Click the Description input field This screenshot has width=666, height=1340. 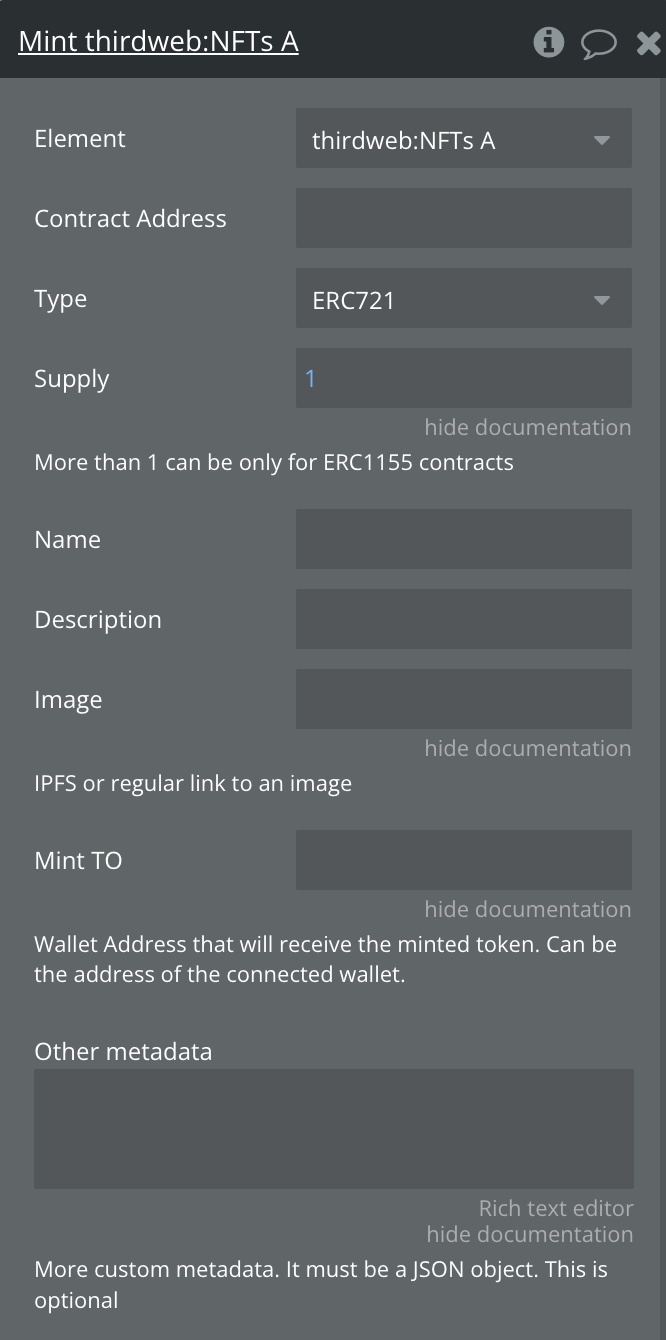tap(463, 619)
